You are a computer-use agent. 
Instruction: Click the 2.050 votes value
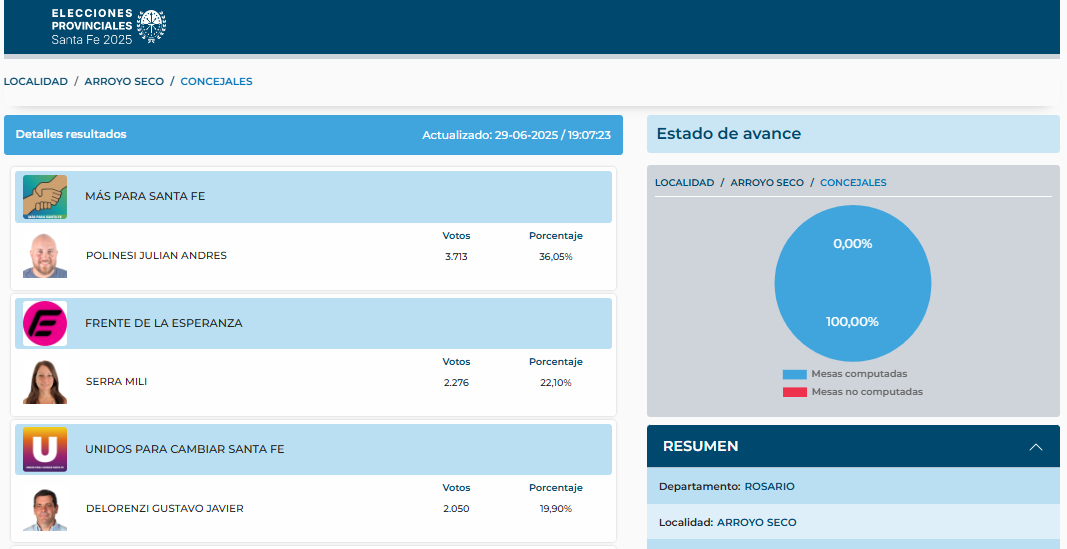pyautogui.click(x=456, y=509)
